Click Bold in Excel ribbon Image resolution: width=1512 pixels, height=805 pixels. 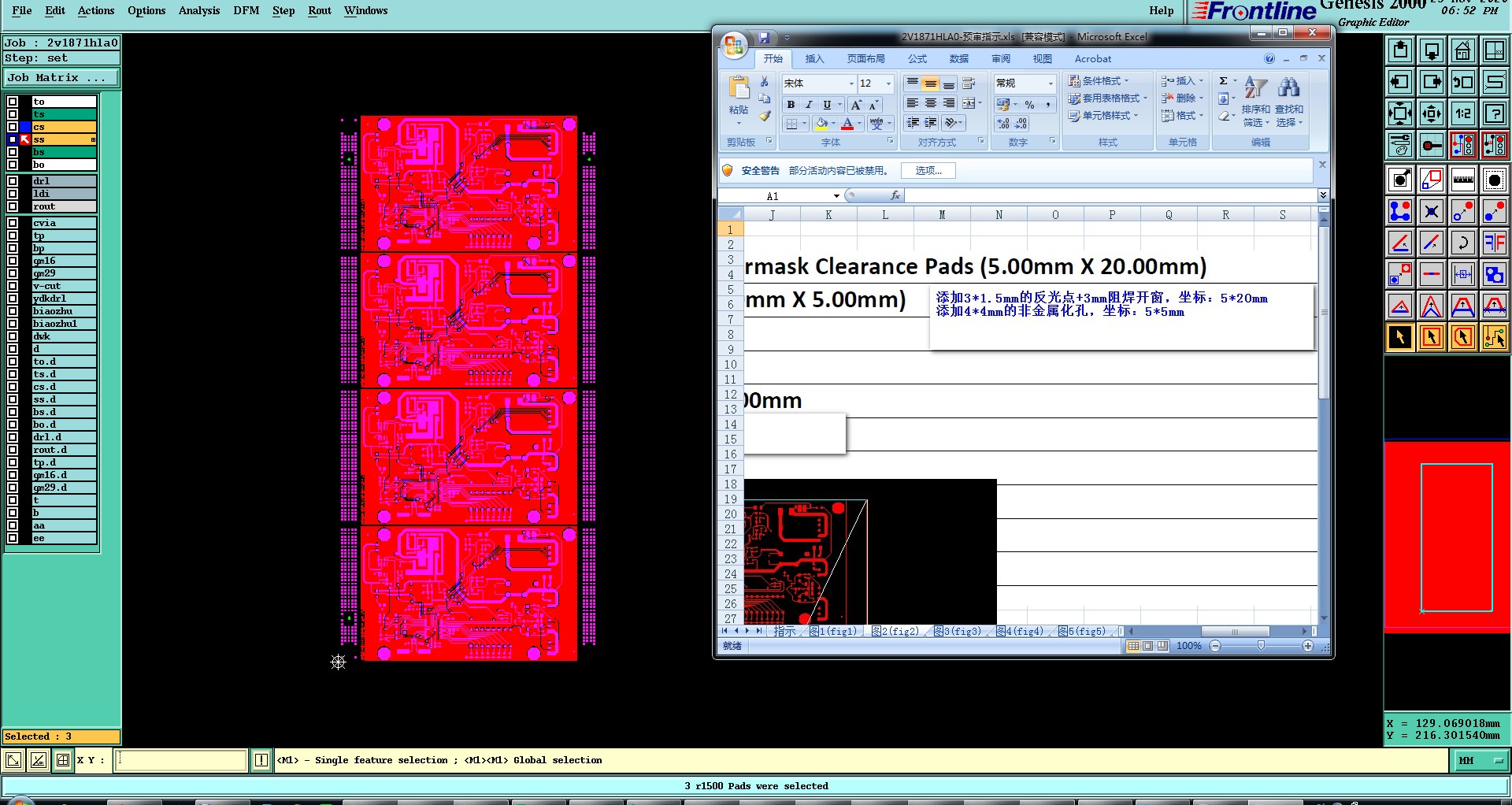(791, 105)
